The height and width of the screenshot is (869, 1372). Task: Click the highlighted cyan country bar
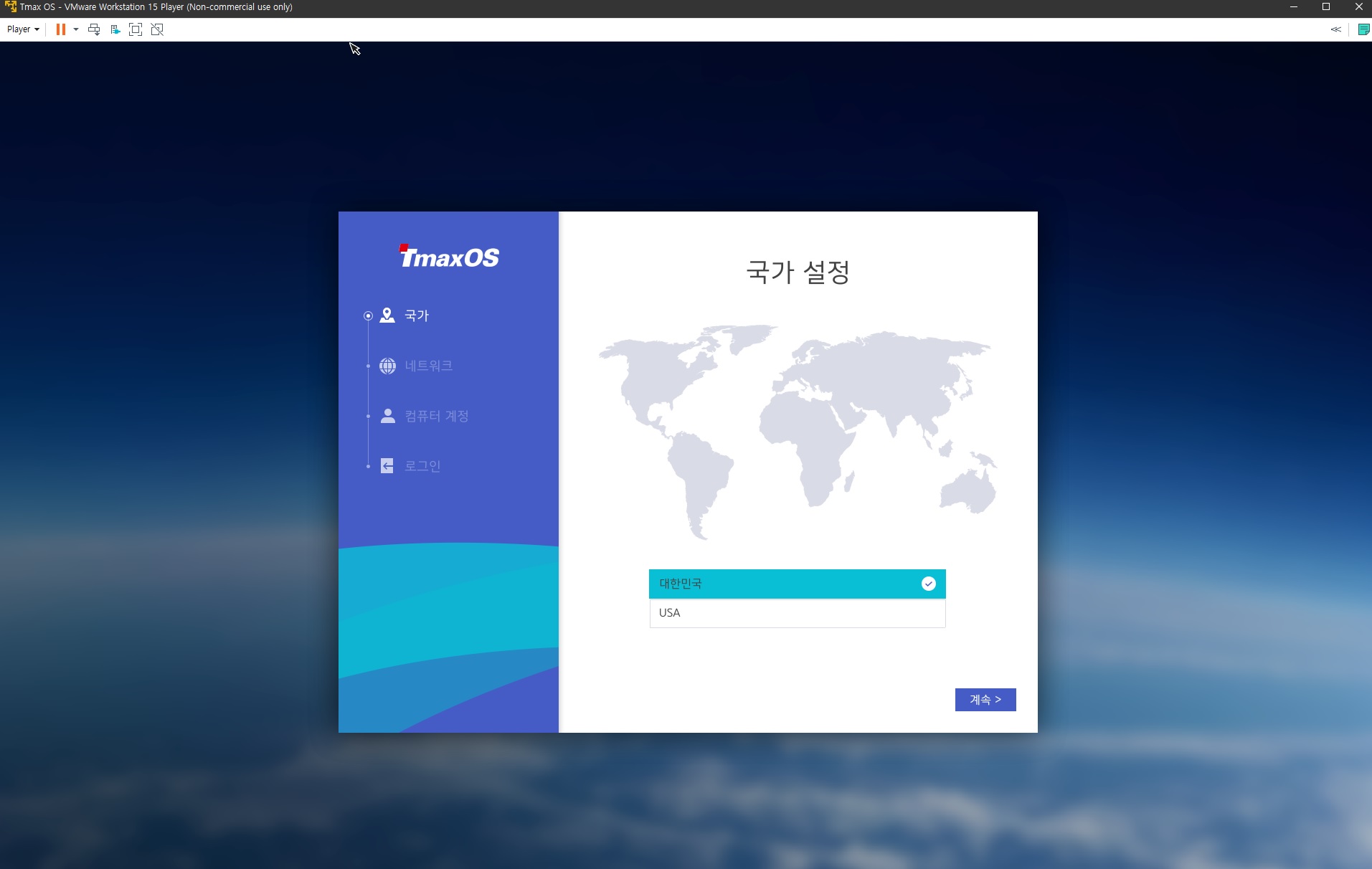(796, 584)
